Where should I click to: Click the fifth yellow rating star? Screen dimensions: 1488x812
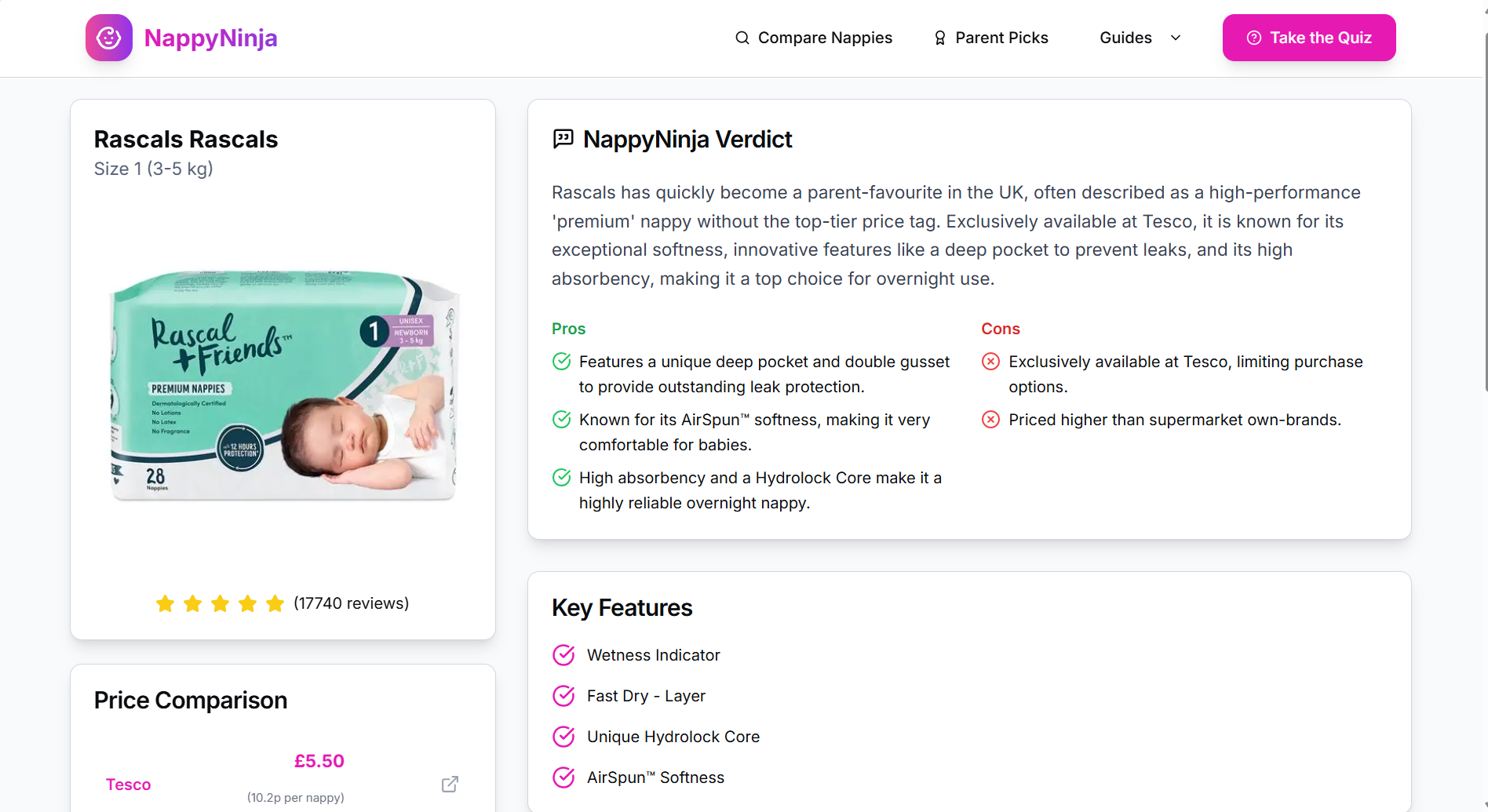[275, 603]
